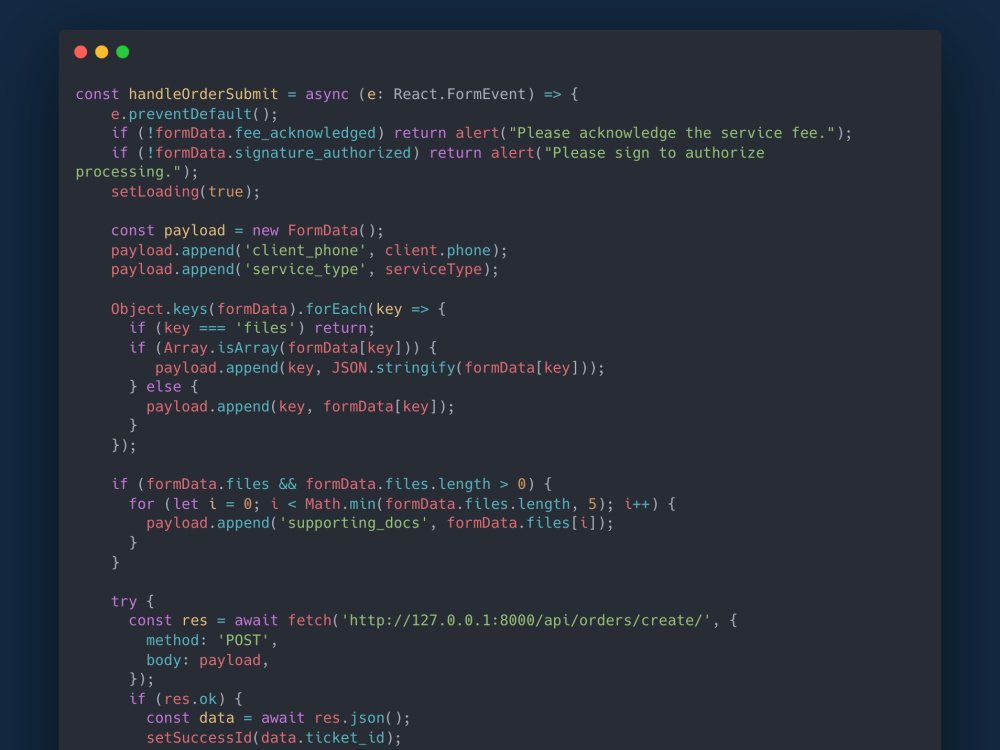Click the URL 'http://127.0.0.1:8000/api/orders/create/'

pyautogui.click(x=526, y=621)
